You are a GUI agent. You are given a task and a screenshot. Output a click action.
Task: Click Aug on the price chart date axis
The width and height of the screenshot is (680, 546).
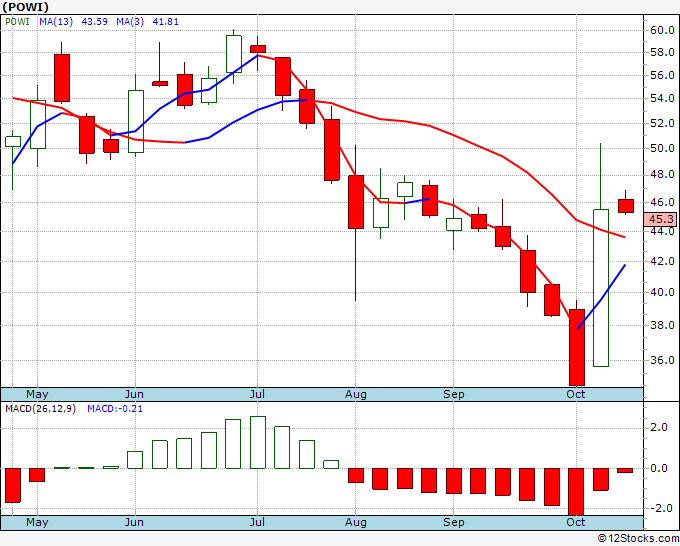click(x=356, y=394)
